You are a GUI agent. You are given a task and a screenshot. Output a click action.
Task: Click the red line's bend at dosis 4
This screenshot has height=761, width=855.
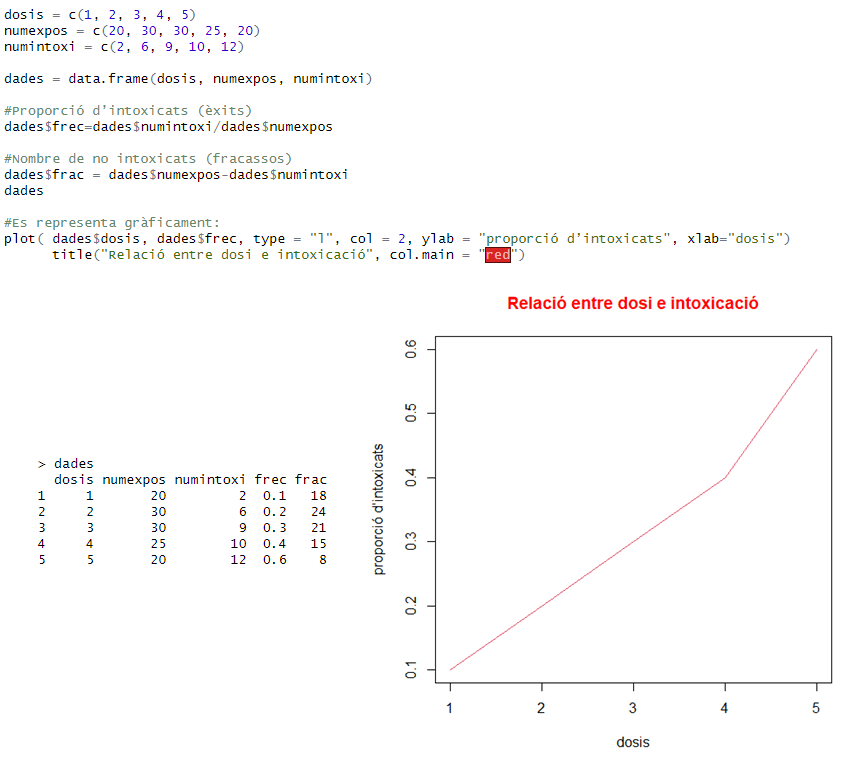tap(725, 478)
